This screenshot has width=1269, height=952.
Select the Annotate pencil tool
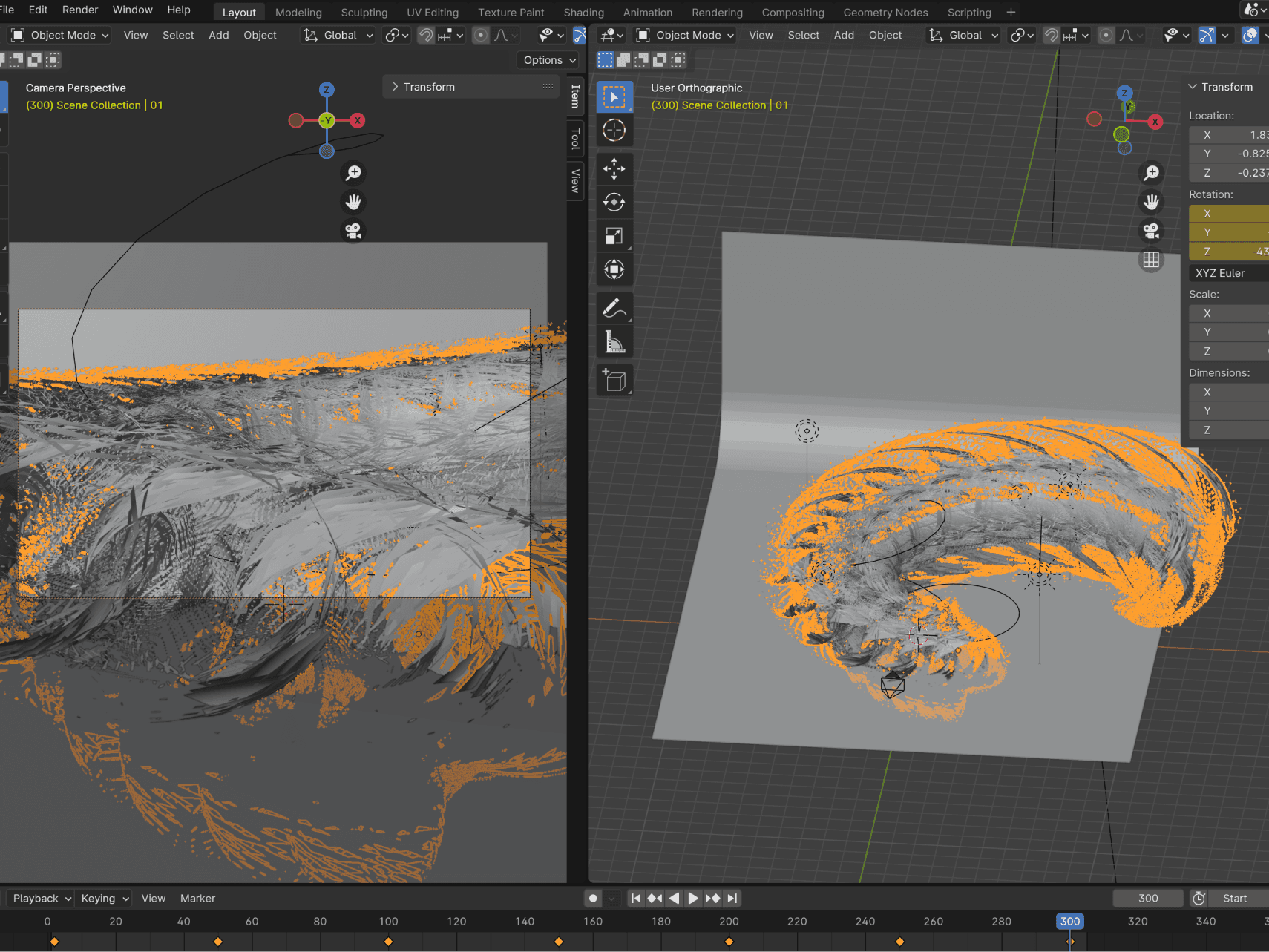614,308
